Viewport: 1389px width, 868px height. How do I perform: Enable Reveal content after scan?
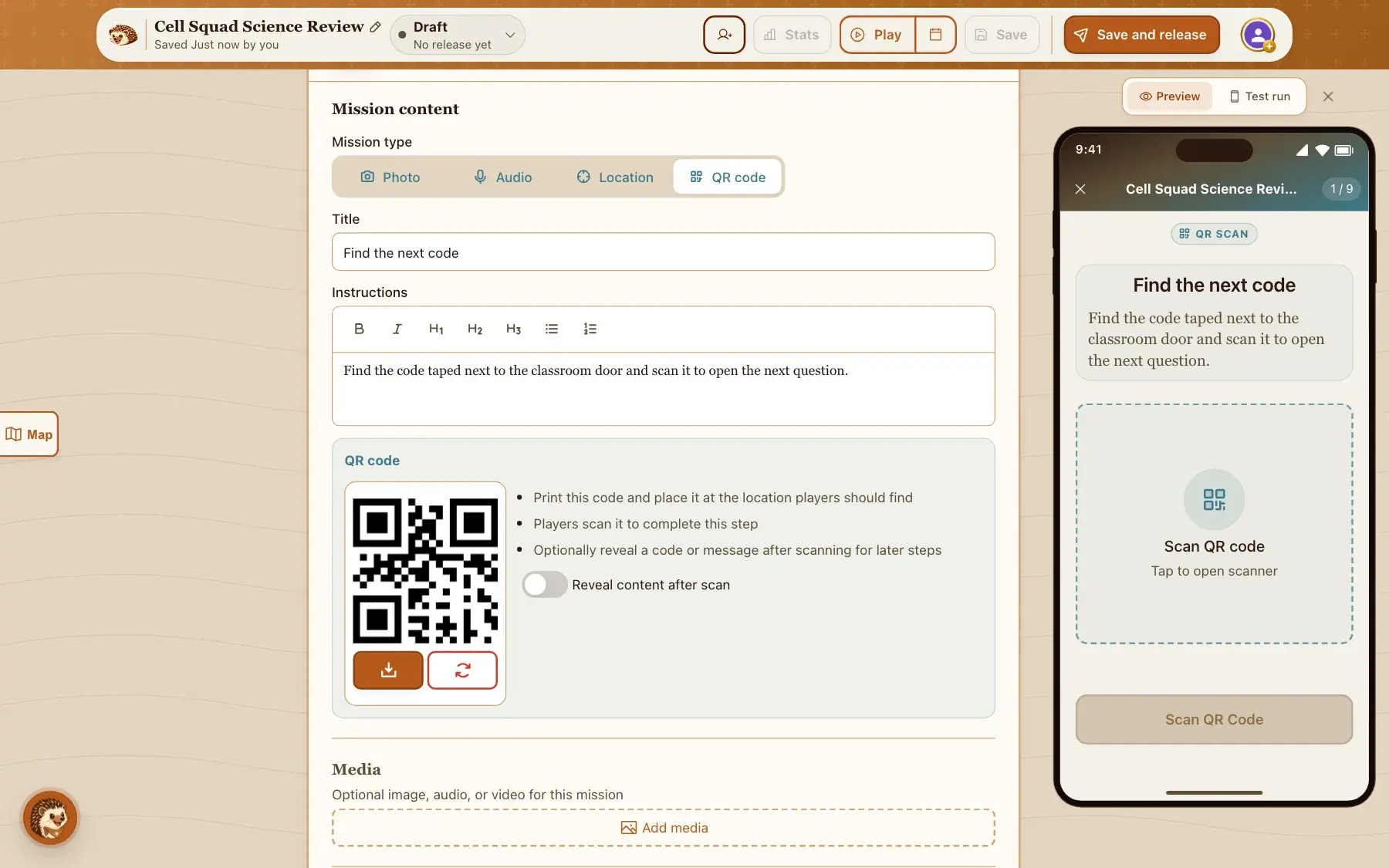(x=545, y=585)
